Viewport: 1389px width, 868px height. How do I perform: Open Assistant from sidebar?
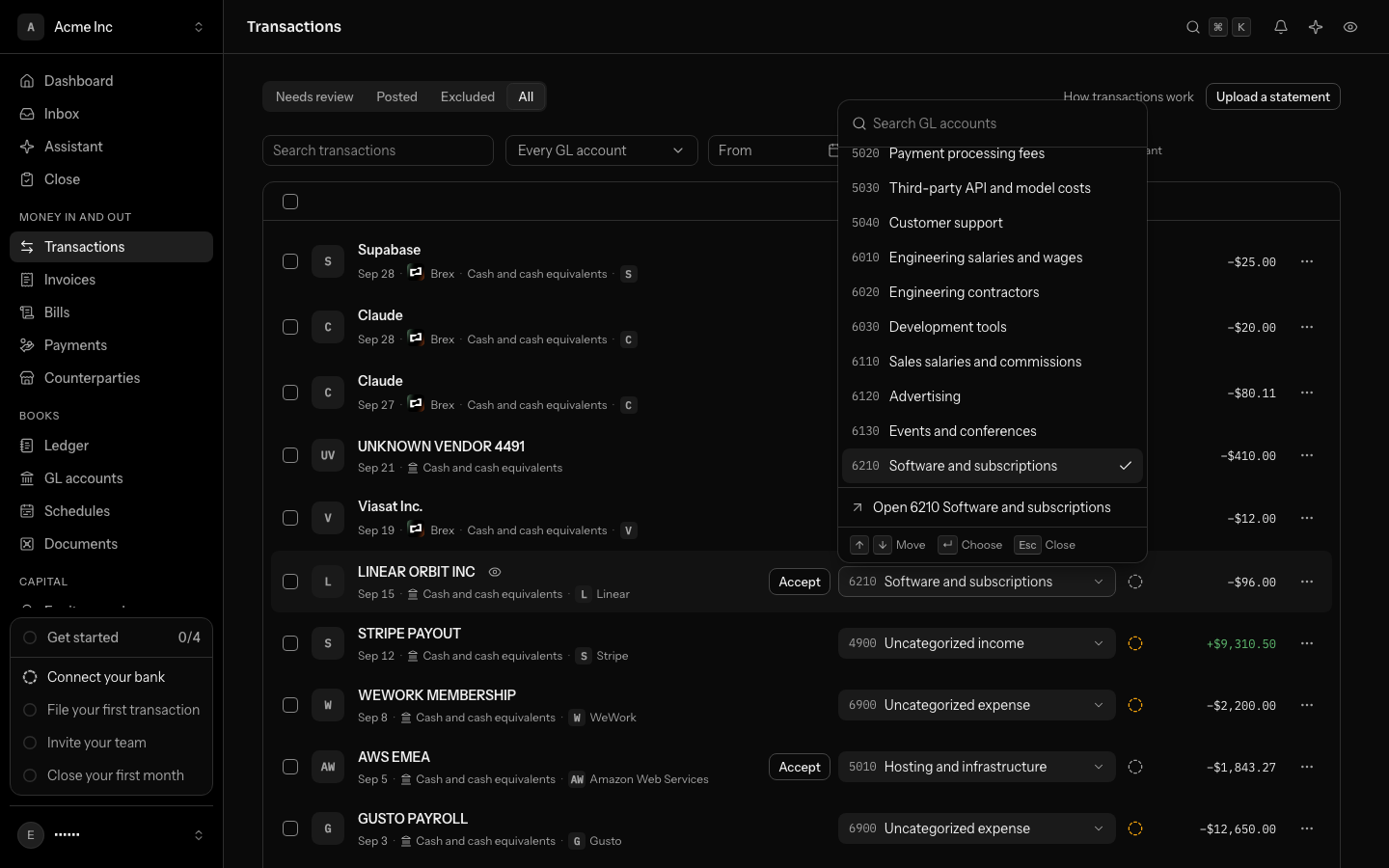tap(111, 147)
